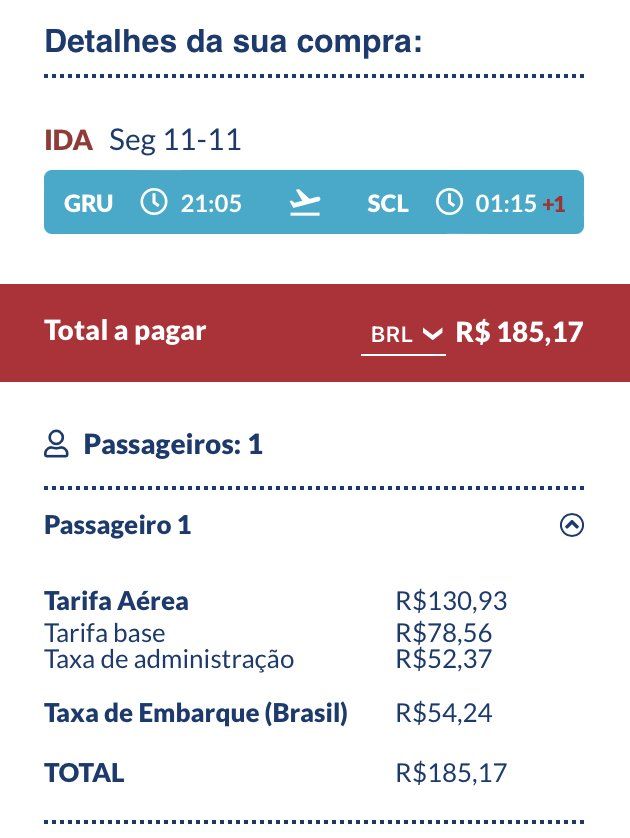Click the white chevron arrow next to BRL

pyautogui.click(x=432, y=334)
